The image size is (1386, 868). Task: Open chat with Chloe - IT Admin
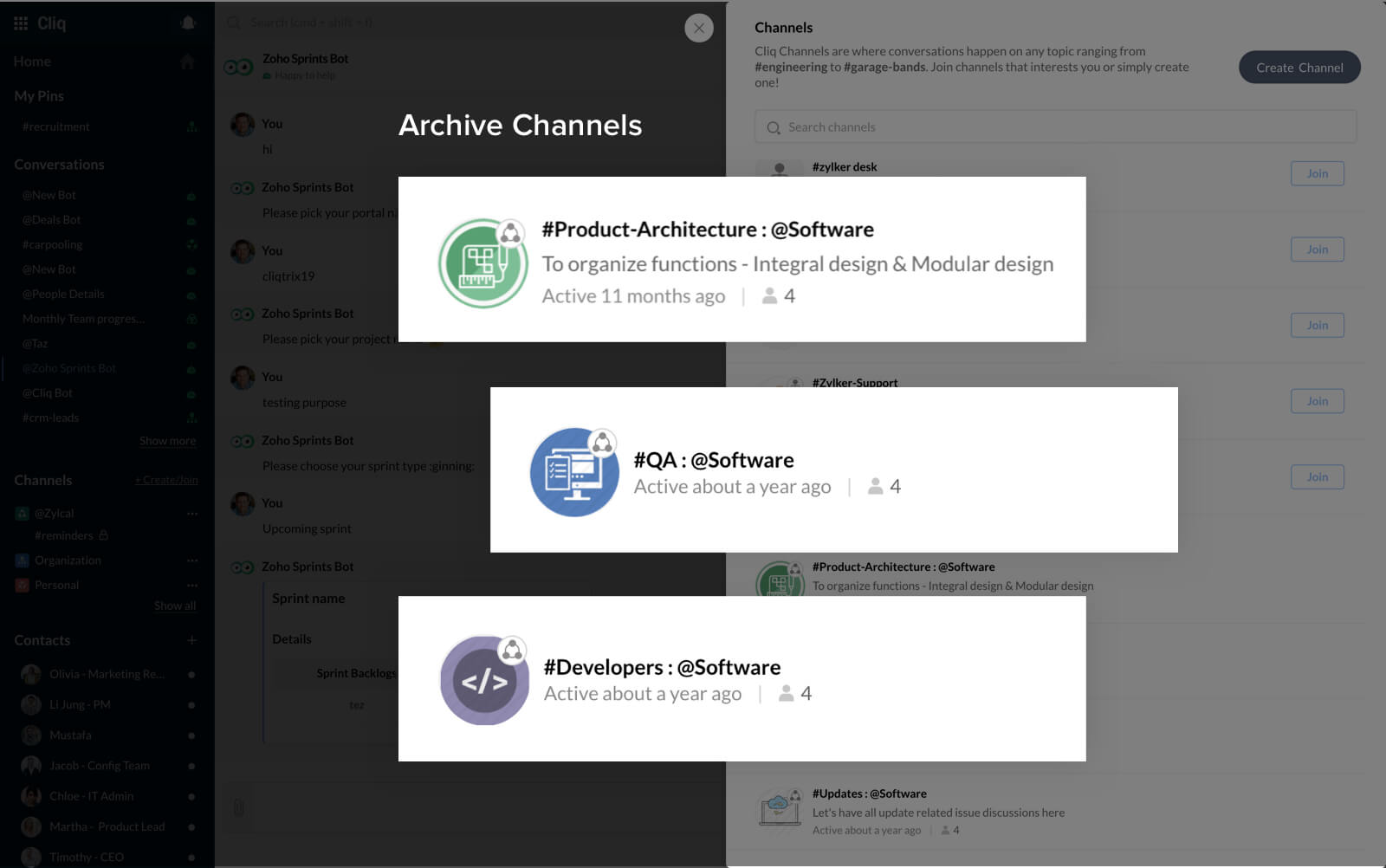pos(91,796)
